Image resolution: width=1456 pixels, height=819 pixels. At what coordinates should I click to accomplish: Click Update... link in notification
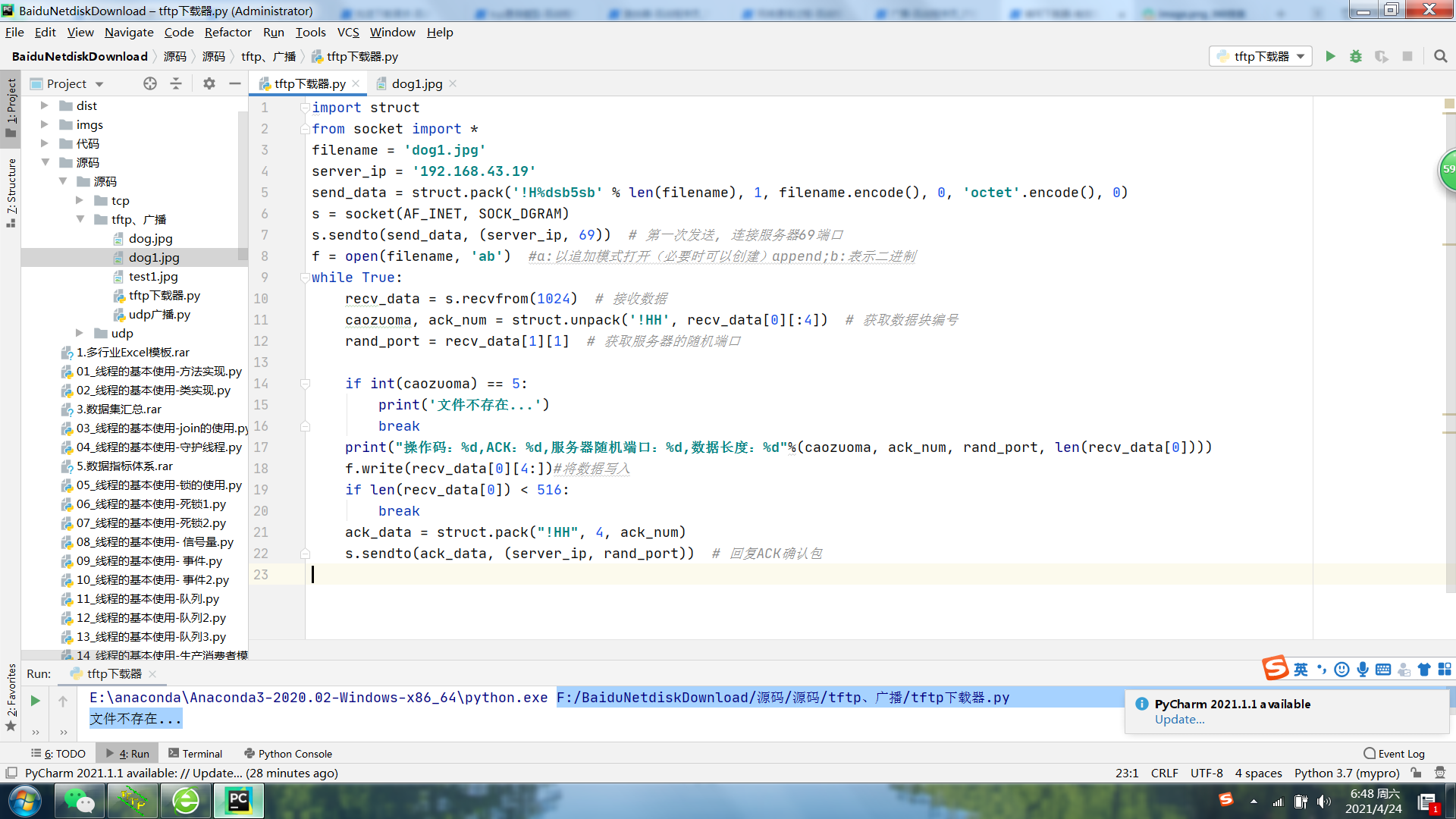[x=1179, y=720]
